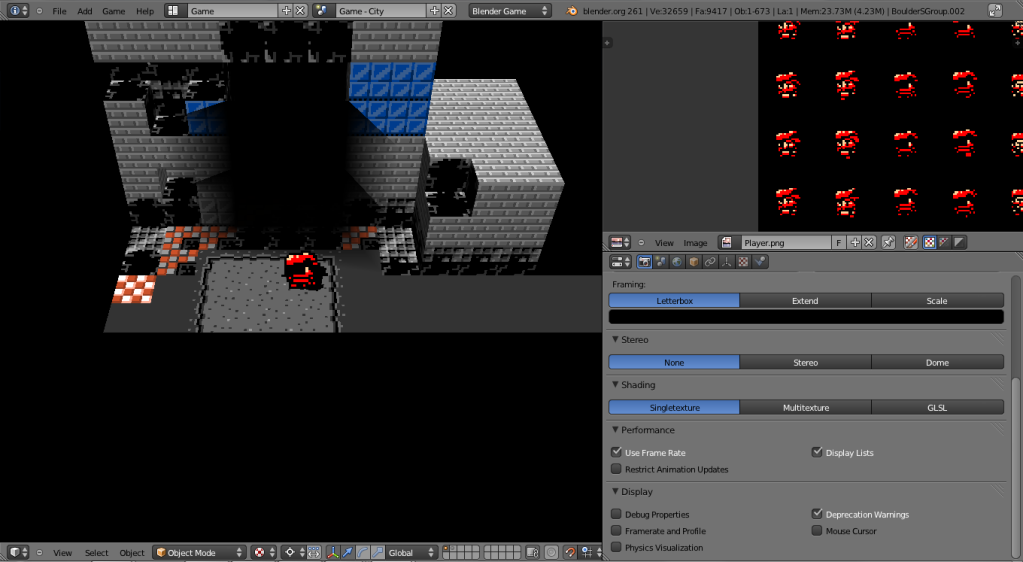Switch to the Scene properties tab
This screenshot has height=562, width=1023.
tap(661, 262)
